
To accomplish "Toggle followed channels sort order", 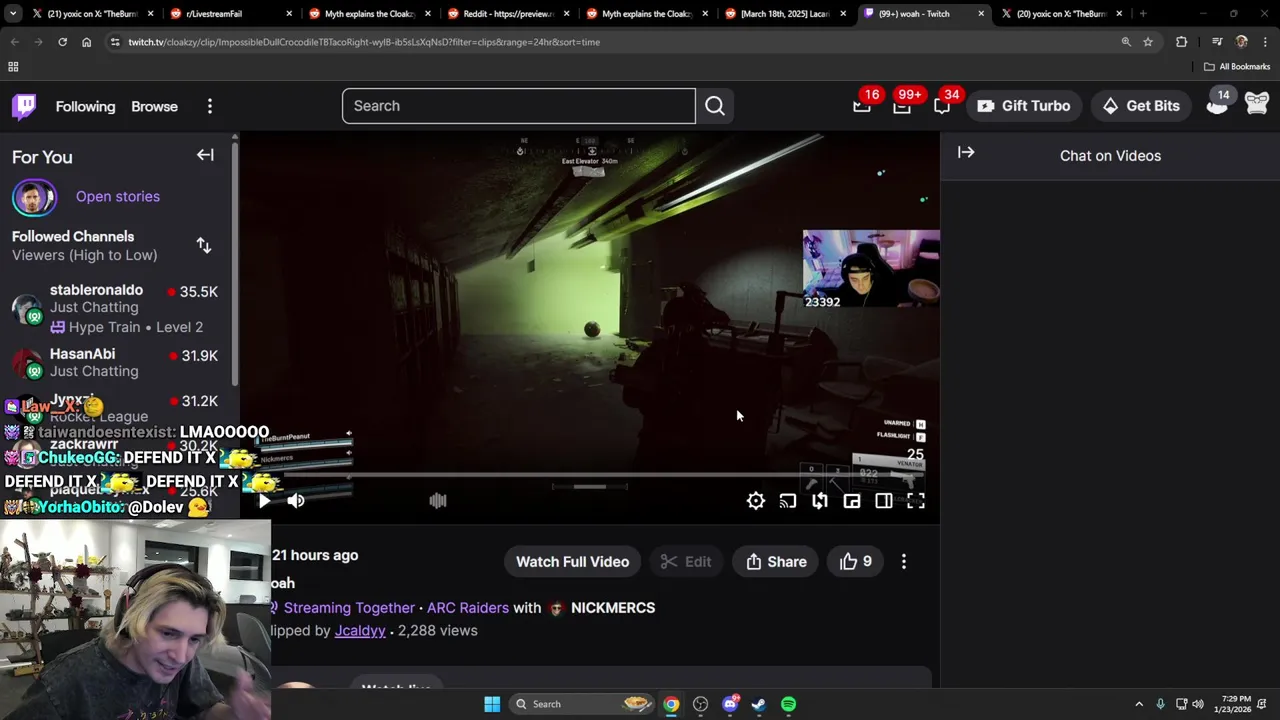I will (204, 245).
